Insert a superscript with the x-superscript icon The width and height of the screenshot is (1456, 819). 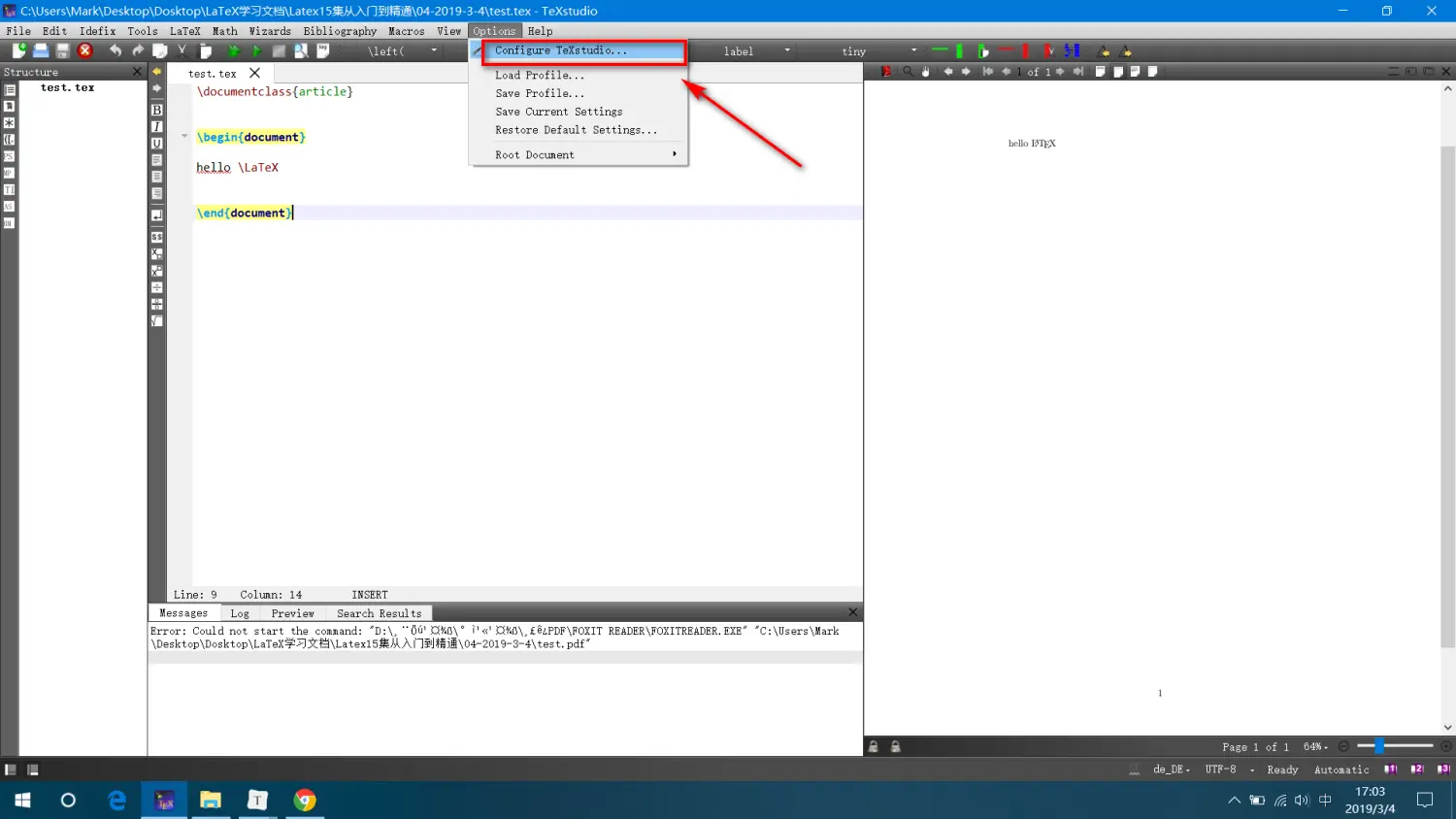pyautogui.click(x=156, y=271)
